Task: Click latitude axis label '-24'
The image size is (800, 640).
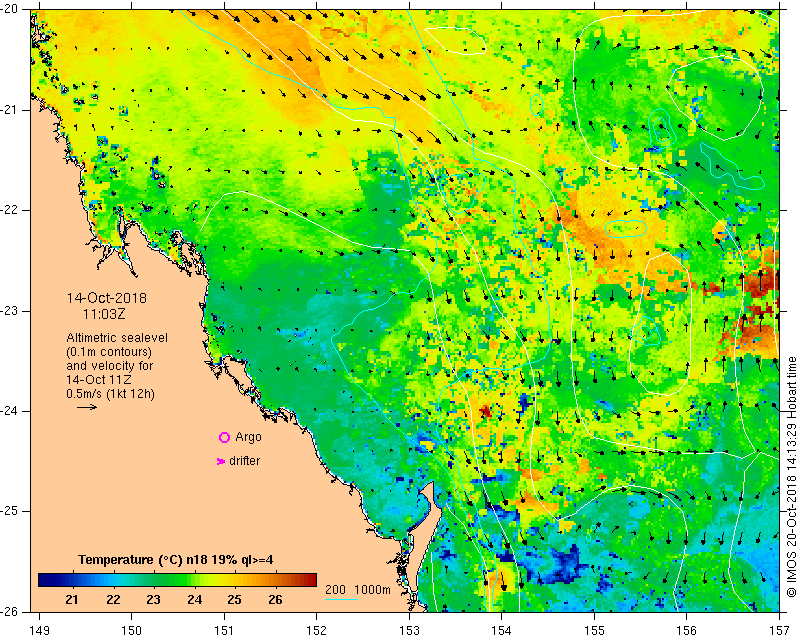Action: [x=9, y=411]
